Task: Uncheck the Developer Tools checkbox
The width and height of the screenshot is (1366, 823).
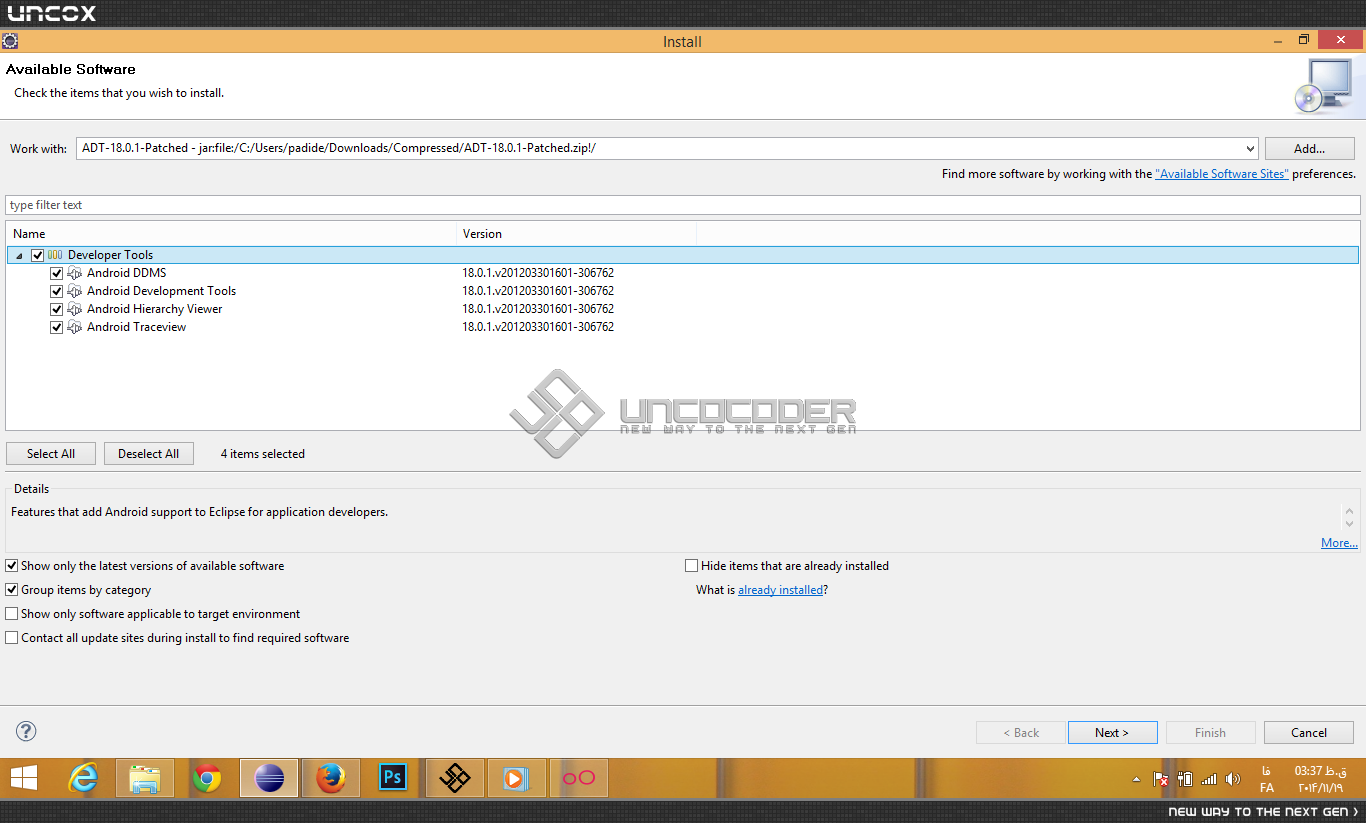Action: coord(38,255)
